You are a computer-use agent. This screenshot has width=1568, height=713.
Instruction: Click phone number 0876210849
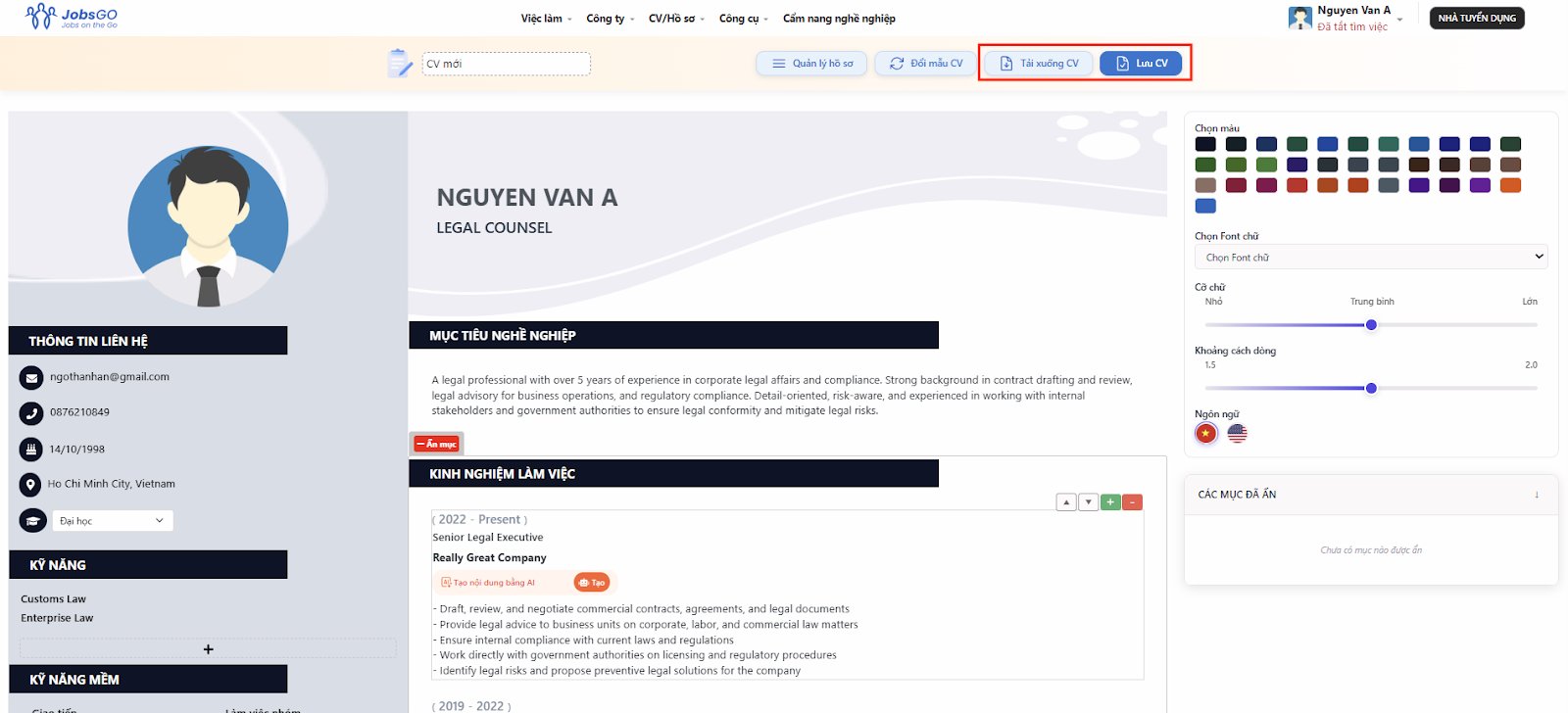coord(79,412)
